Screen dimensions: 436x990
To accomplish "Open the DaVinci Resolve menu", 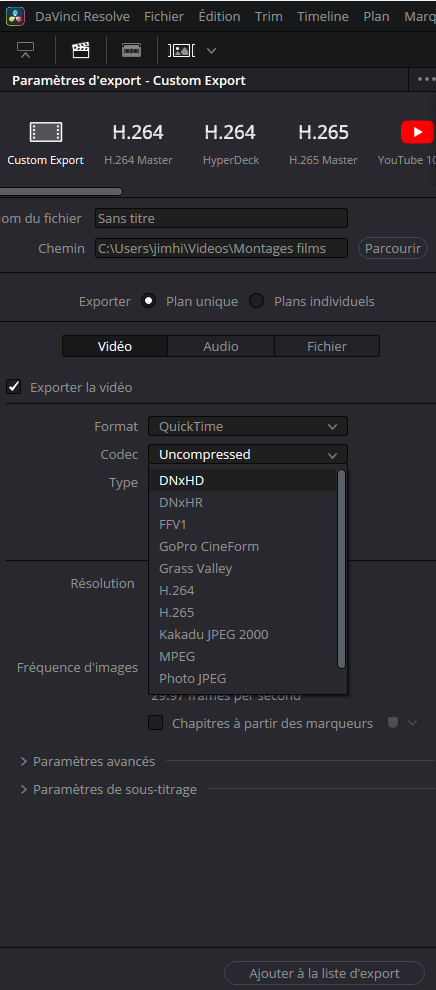I will pyautogui.click(x=82, y=16).
